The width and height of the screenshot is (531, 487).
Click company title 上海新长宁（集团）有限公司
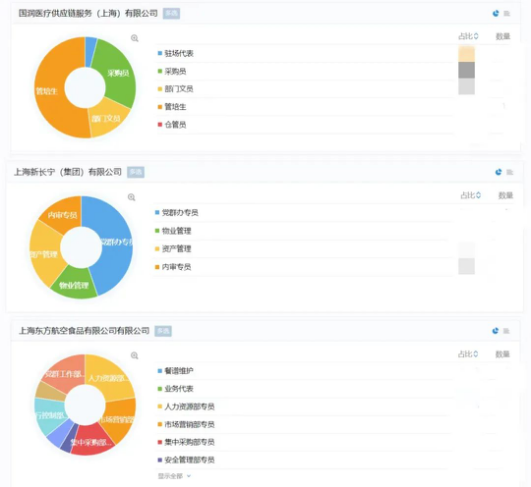68,172
